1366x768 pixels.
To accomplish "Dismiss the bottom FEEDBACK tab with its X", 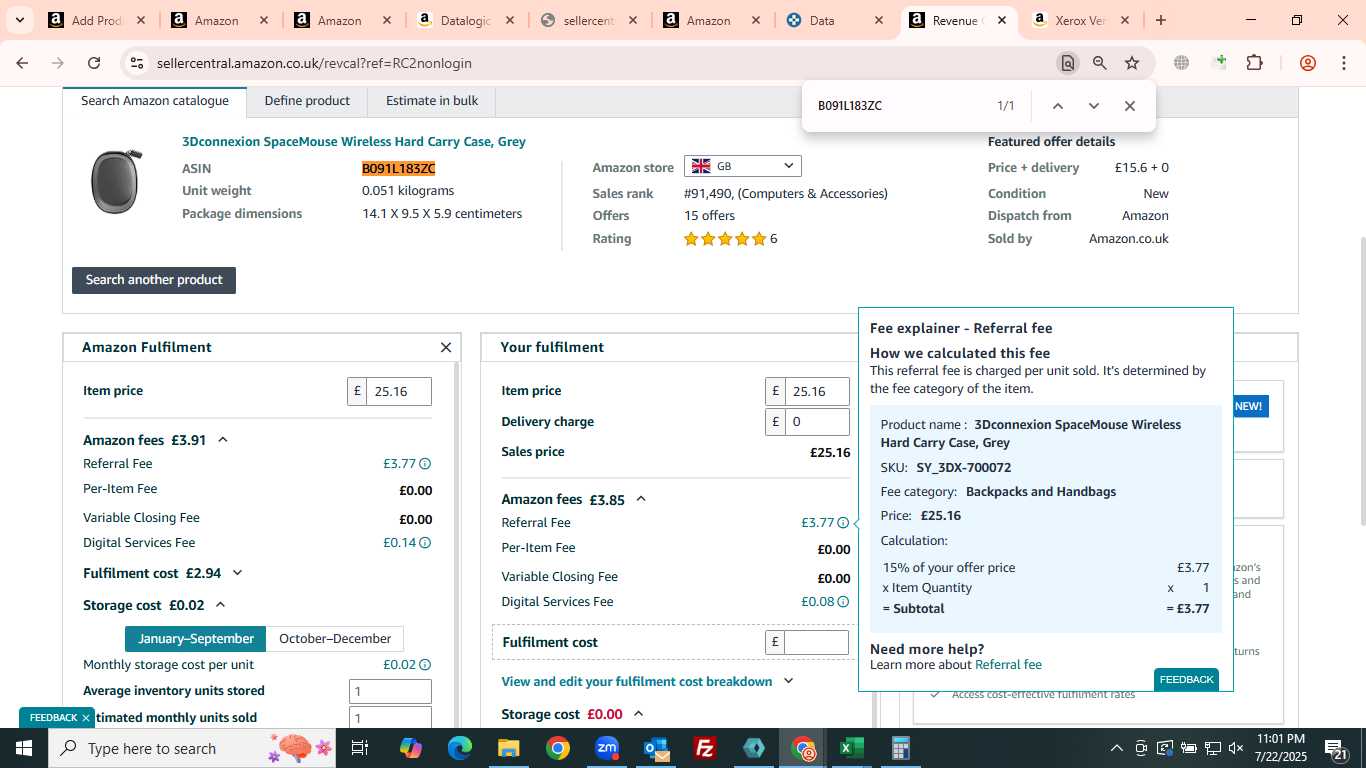I will (86, 718).
